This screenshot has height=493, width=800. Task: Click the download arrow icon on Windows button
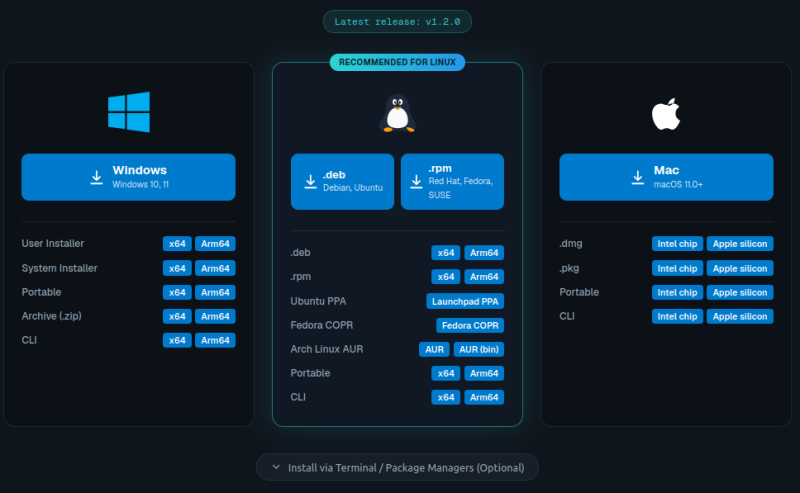tap(96, 178)
